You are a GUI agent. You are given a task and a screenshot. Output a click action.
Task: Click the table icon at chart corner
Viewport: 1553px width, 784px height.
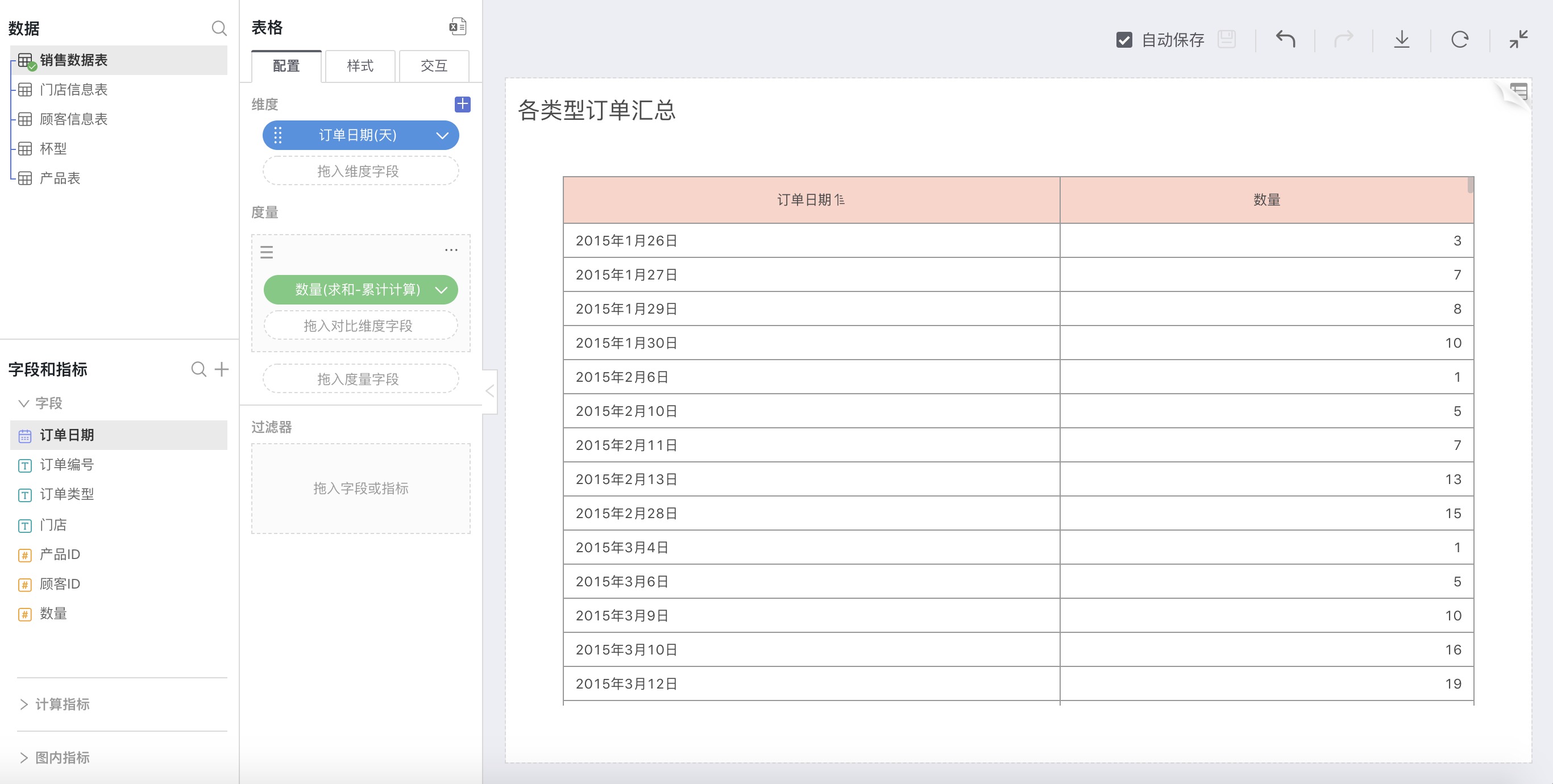pyautogui.click(x=1519, y=91)
